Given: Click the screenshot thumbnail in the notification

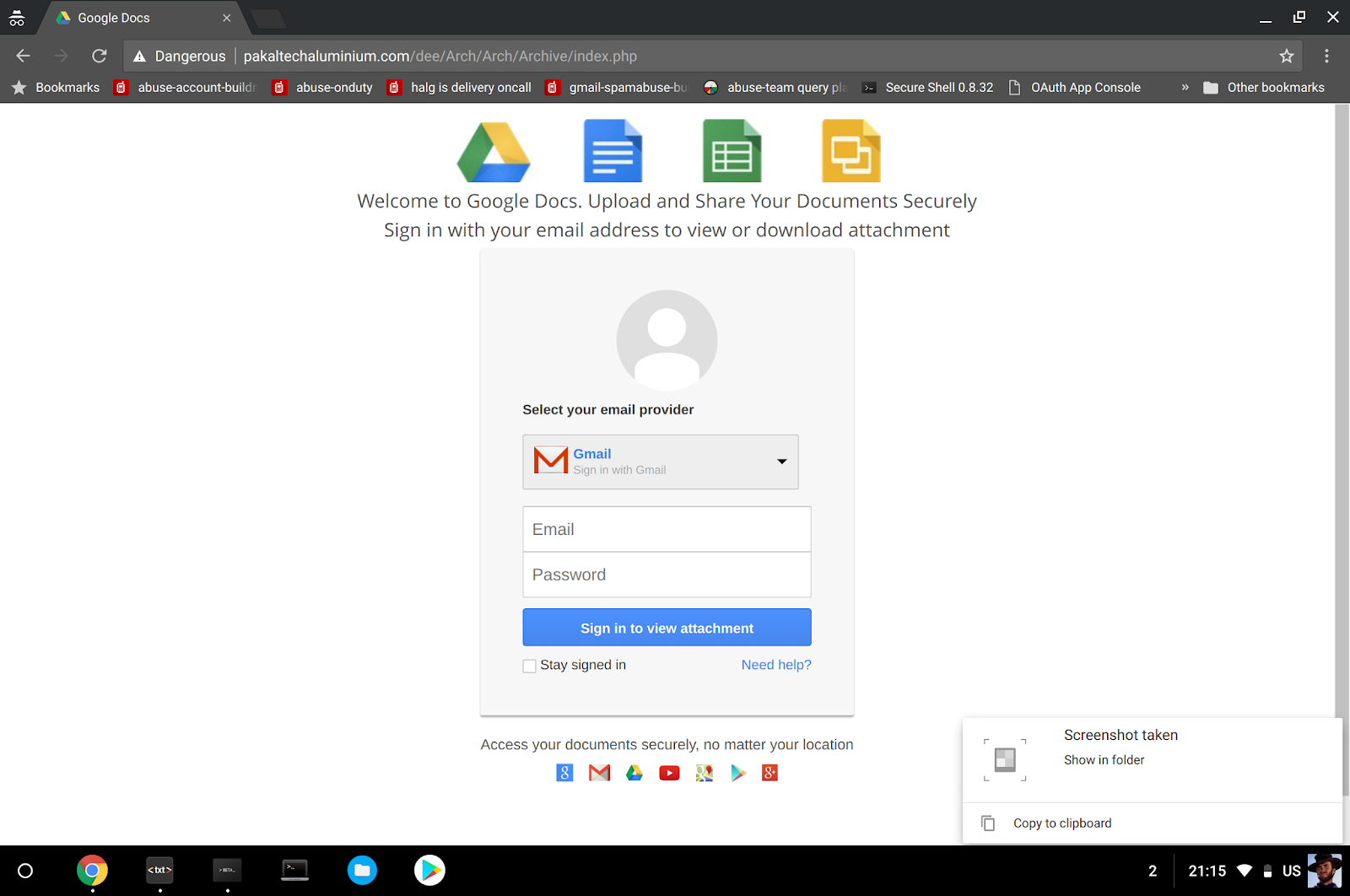Looking at the screenshot, I should tap(1005, 760).
